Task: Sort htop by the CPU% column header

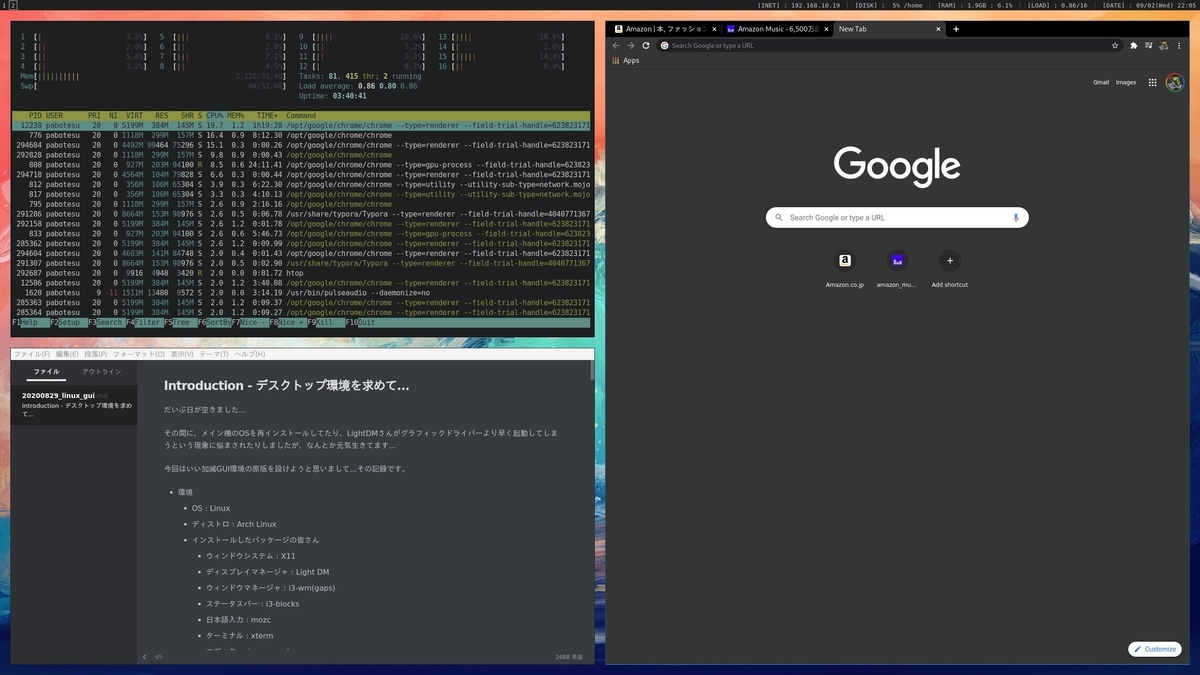Action: (214, 115)
